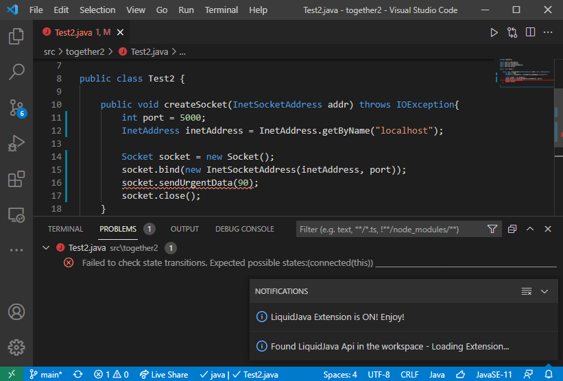This screenshot has height=381, width=563.
Task: Click the socket.sendUrgentData(90) error line
Action: (x=190, y=183)
